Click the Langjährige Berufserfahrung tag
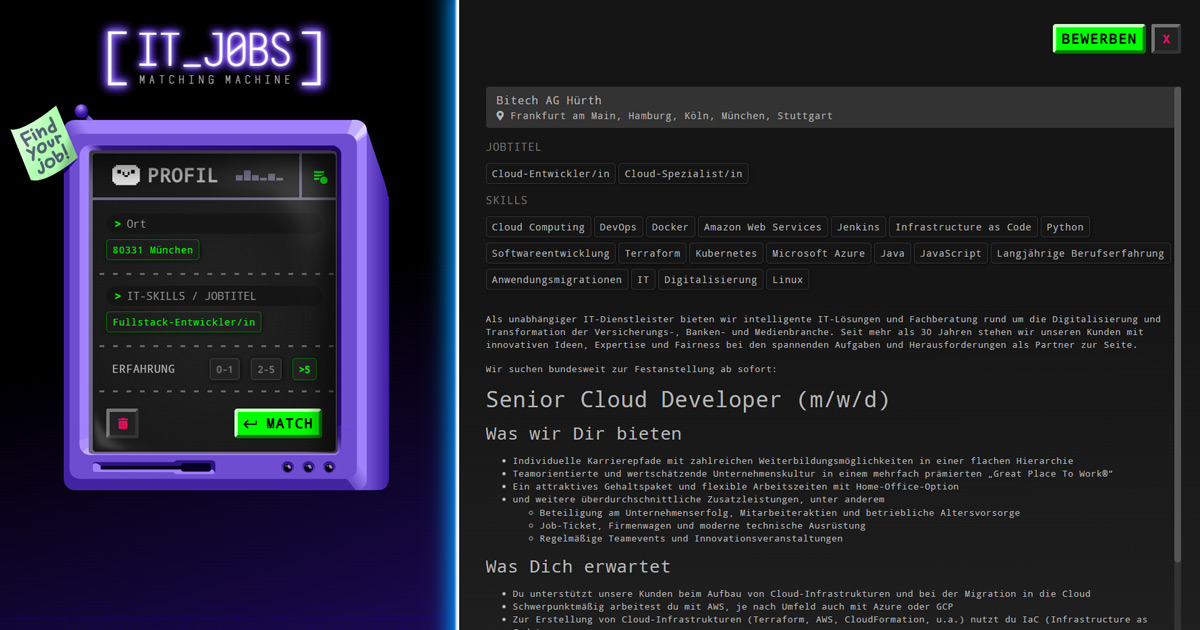Screen dimensions: 1200x630 point(1081,253)
